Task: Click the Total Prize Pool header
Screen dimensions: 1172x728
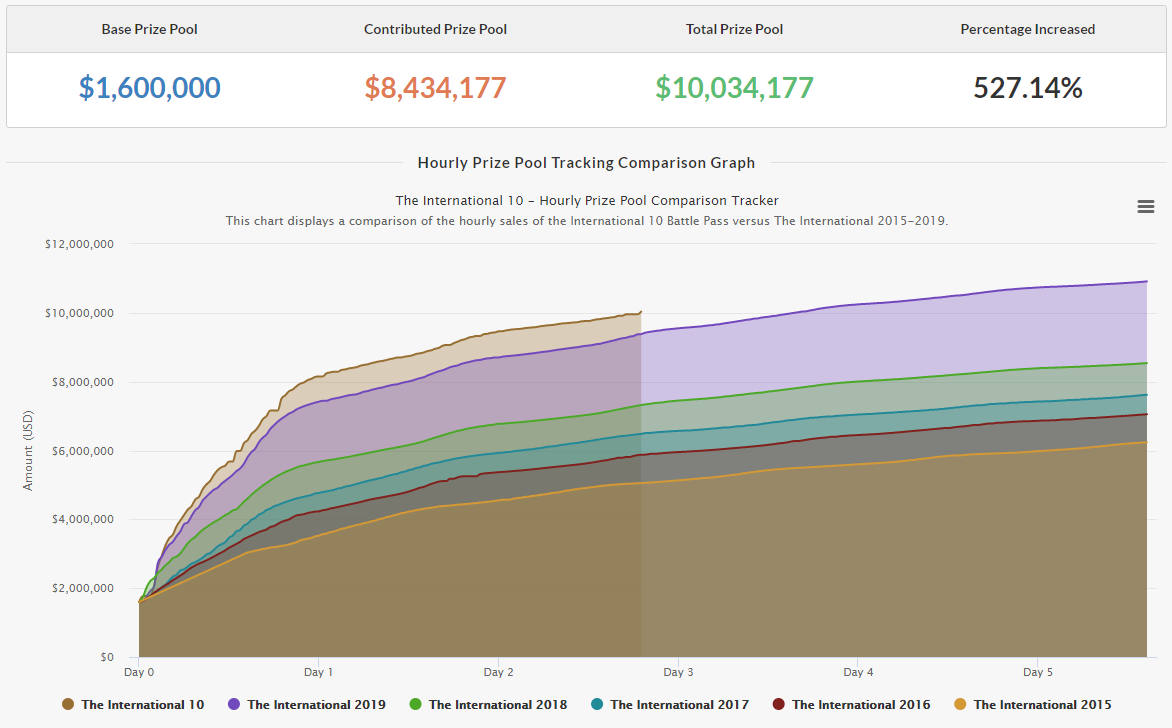Action: point(734,29)
